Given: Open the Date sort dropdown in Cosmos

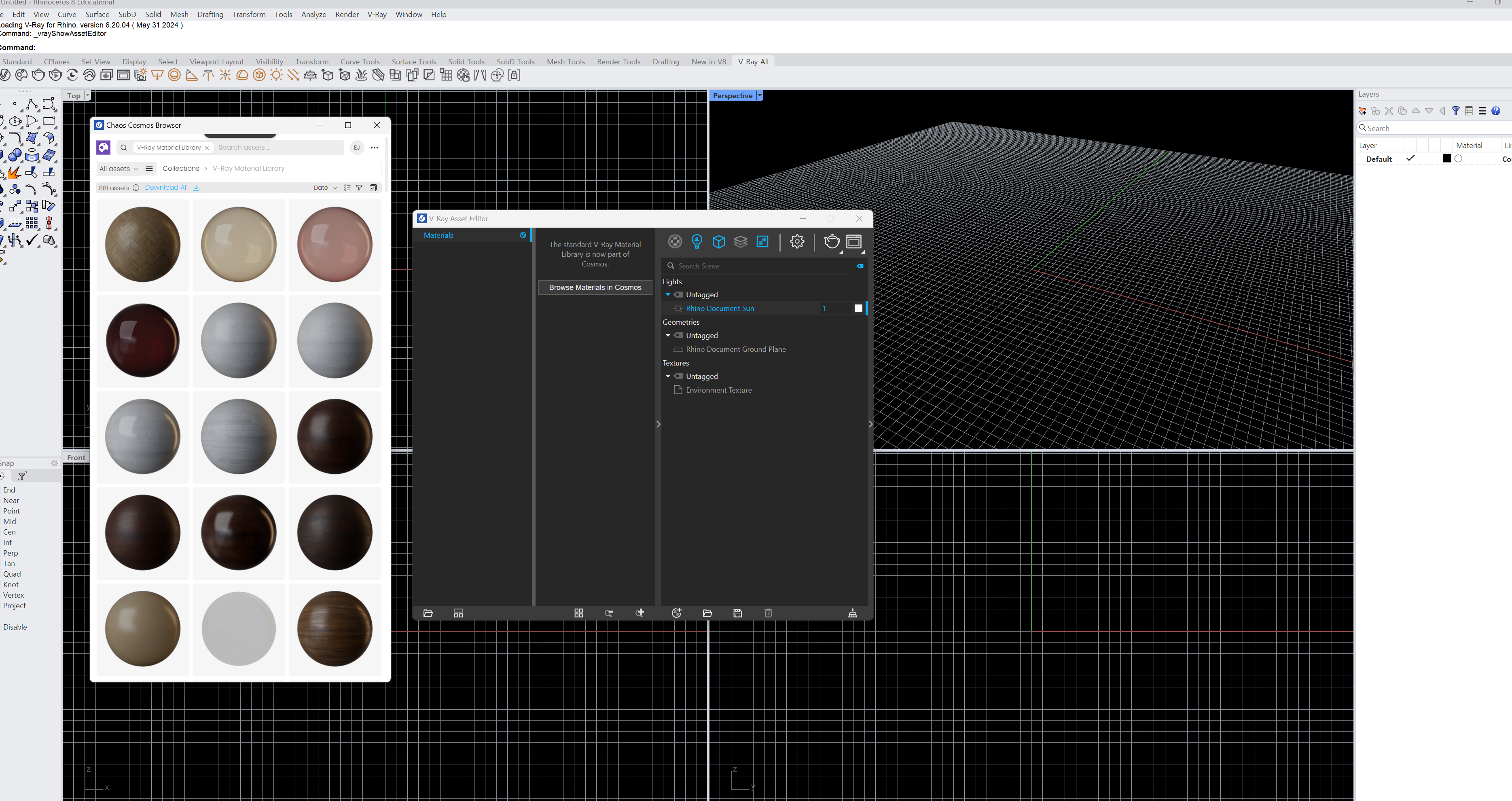Looking at the screenshot, I should 325,188.
